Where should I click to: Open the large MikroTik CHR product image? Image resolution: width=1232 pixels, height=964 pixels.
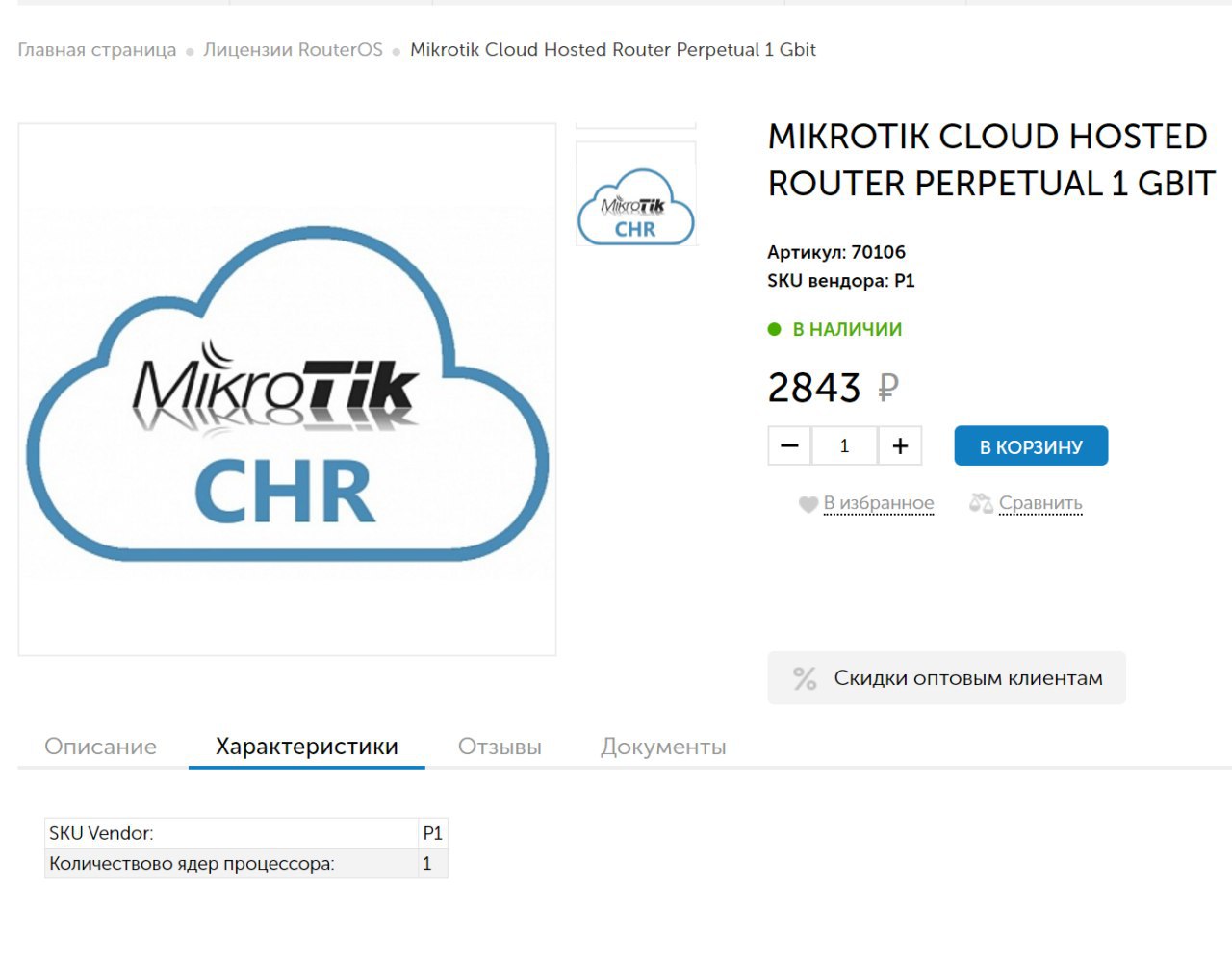click(x=287, y=390)
